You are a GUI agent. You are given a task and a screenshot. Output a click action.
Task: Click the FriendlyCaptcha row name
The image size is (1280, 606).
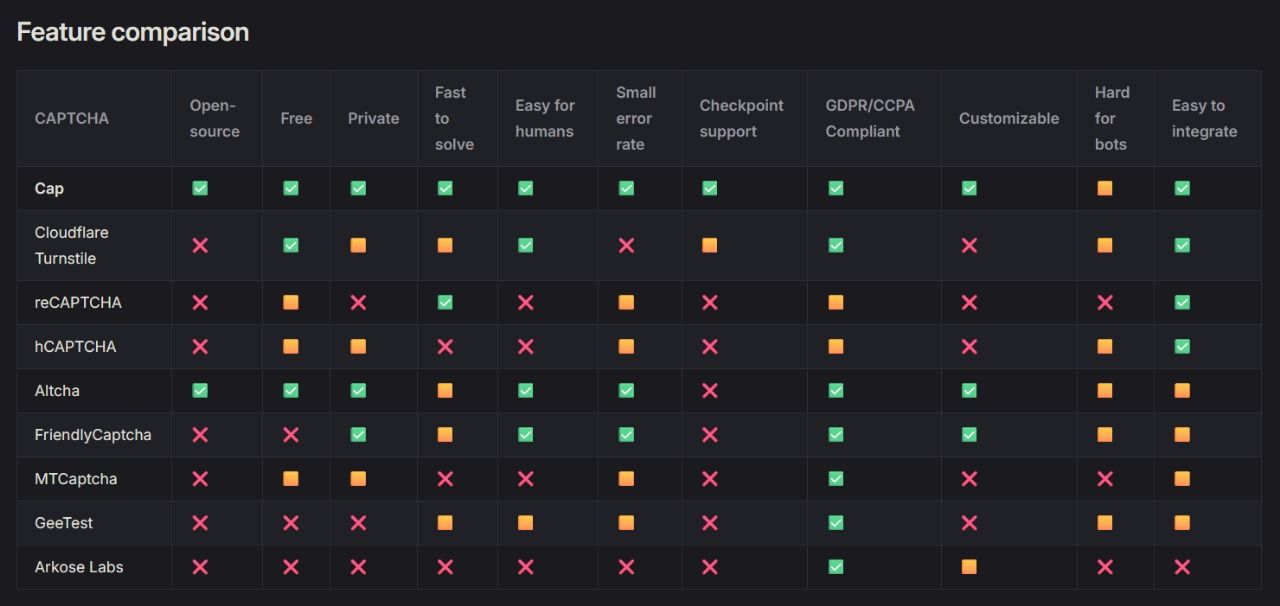tap(93, 434)
